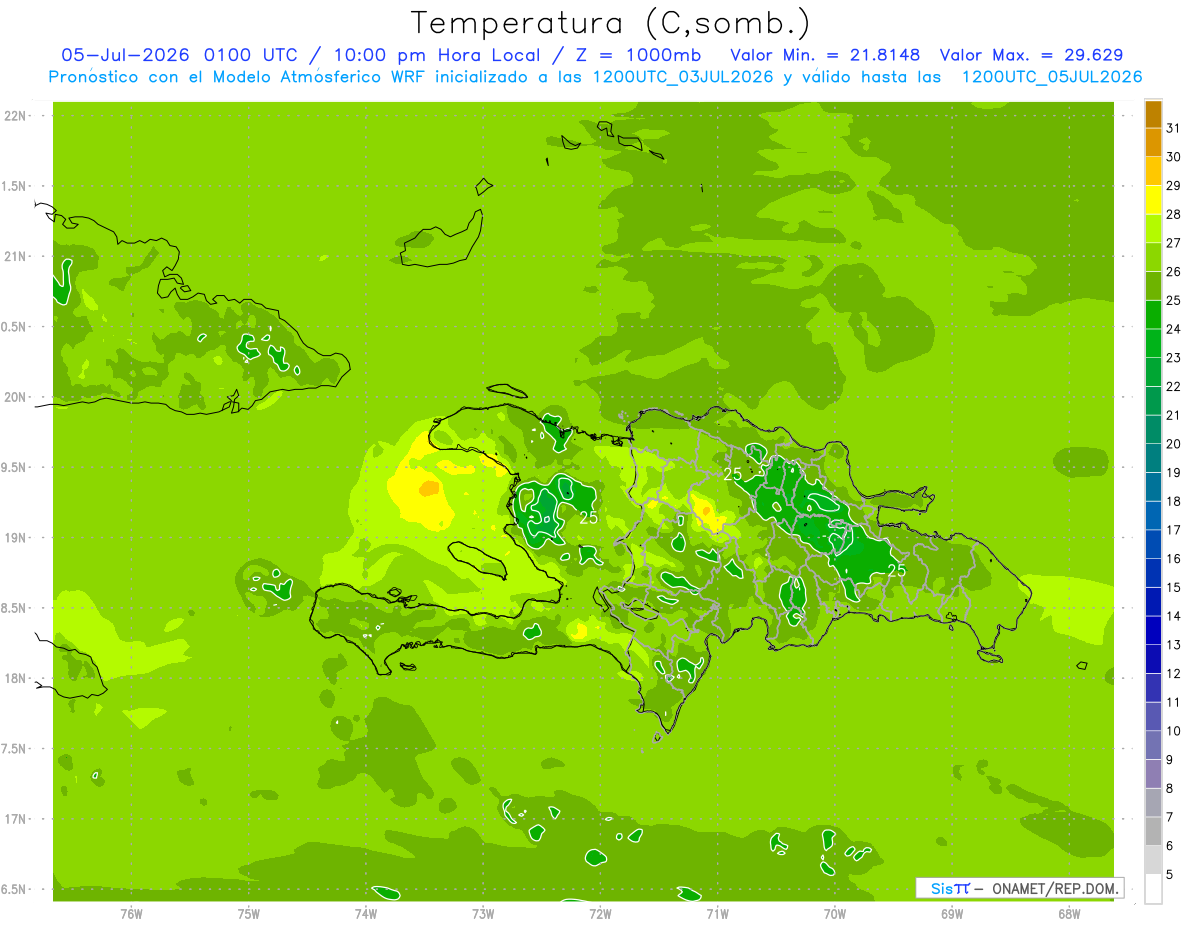Click the 20N latitude axis label

coord(14,397)
